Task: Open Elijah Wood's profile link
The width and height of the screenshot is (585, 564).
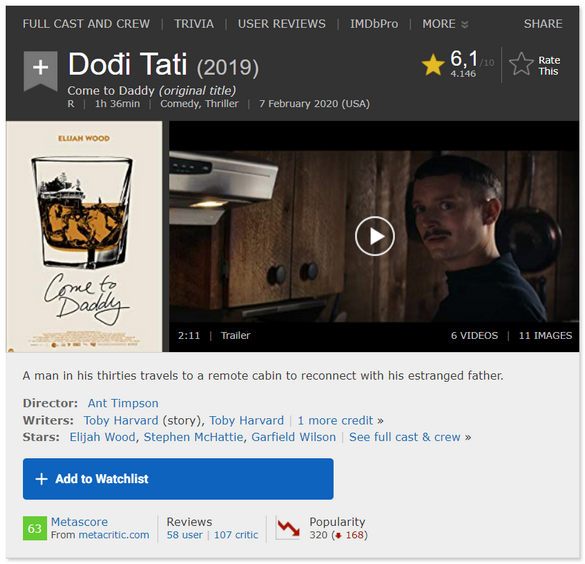Action: click(102, 437)
